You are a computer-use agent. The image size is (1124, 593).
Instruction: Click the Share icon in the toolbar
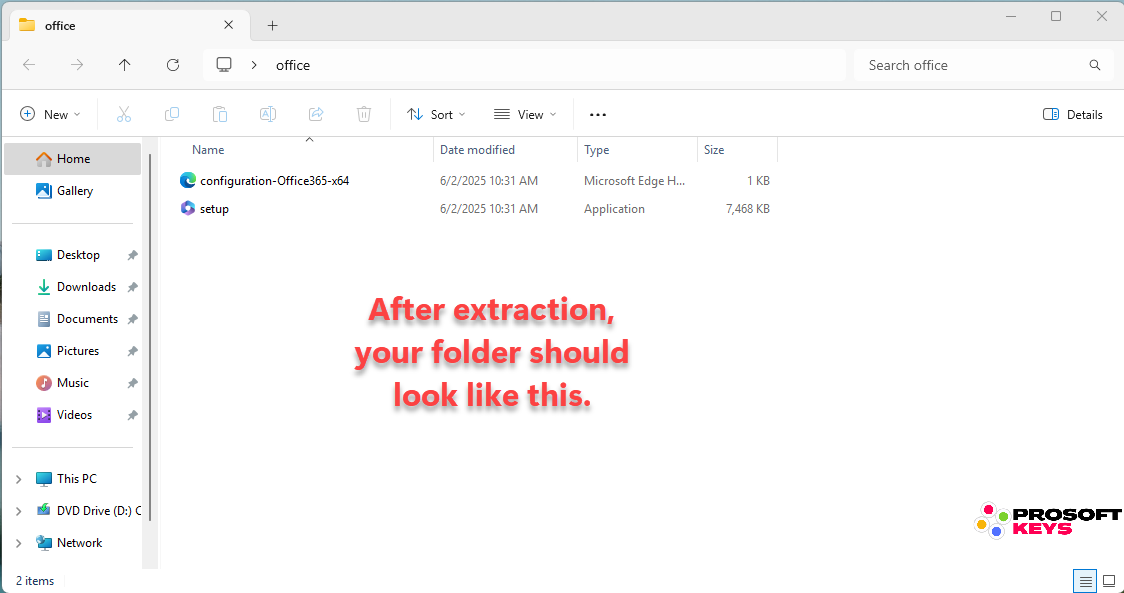pos(316,113)
